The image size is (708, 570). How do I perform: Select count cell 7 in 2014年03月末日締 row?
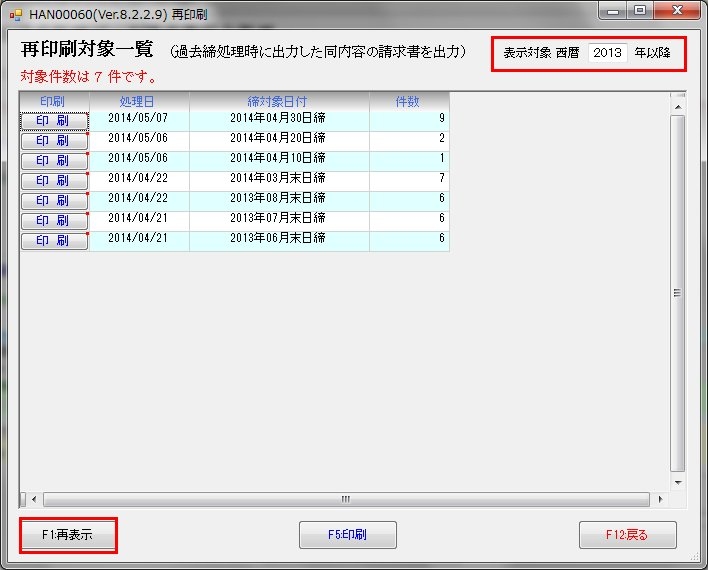[410, 181]
